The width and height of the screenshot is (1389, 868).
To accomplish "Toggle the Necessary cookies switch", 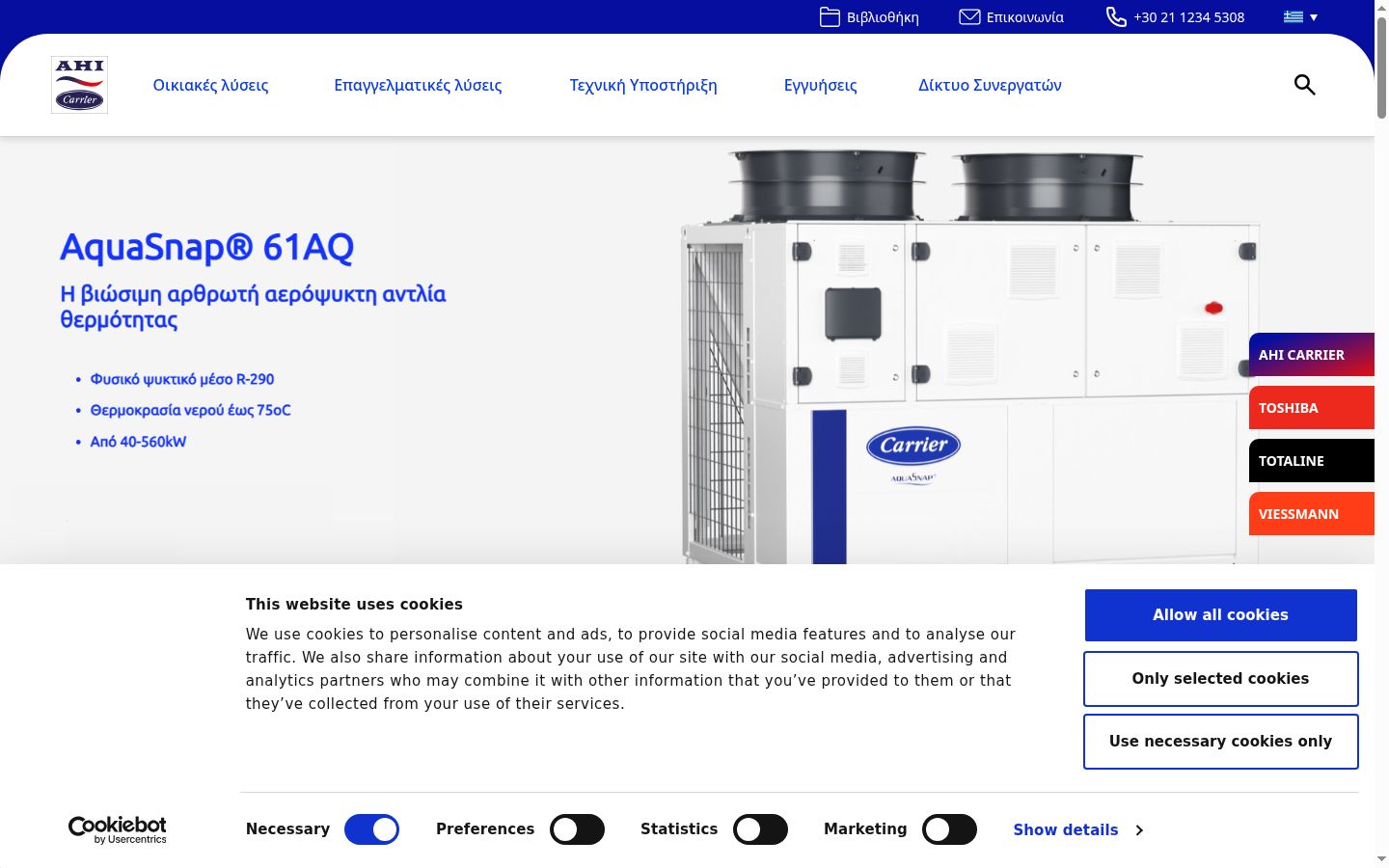I will click(x=371, y=829).
